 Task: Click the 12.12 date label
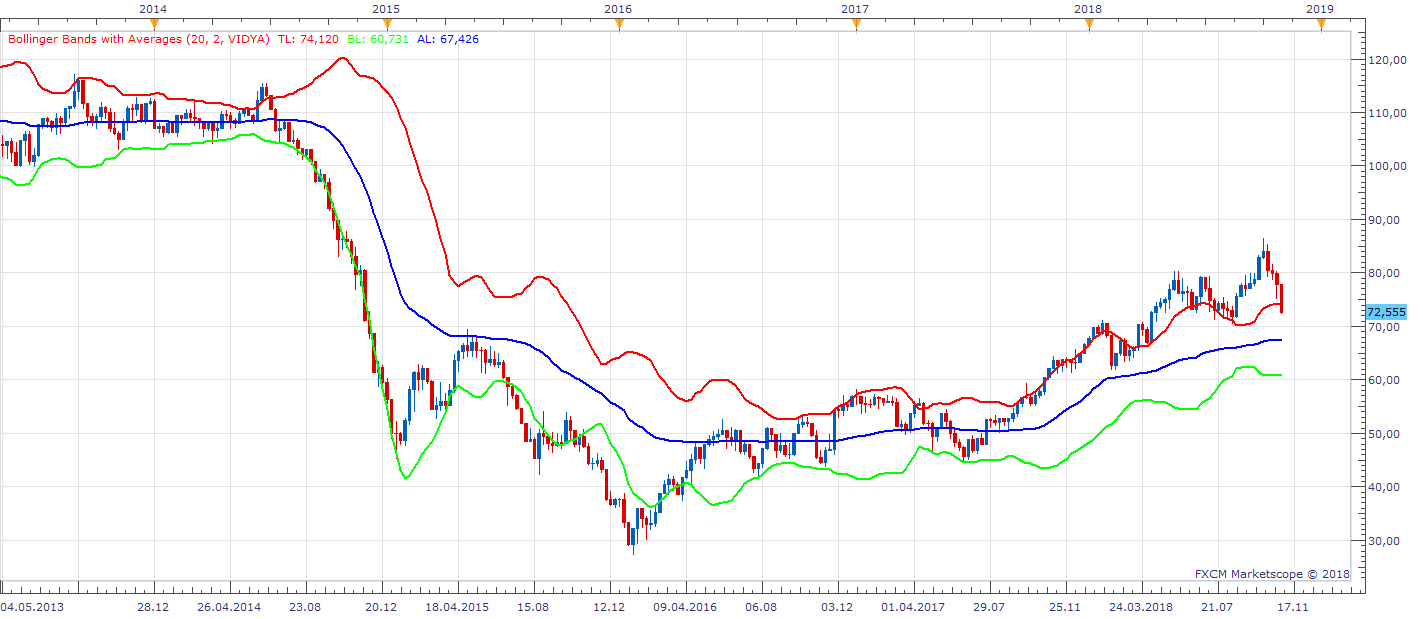point(609,607)
